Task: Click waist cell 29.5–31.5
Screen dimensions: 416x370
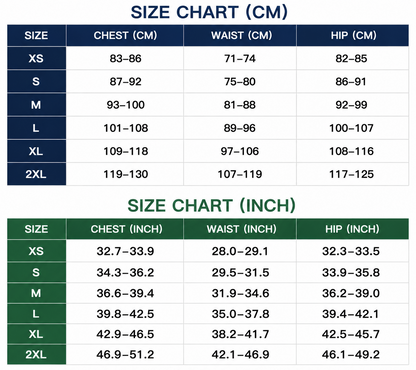Action: pyautogui.click(x=240, y=272)
